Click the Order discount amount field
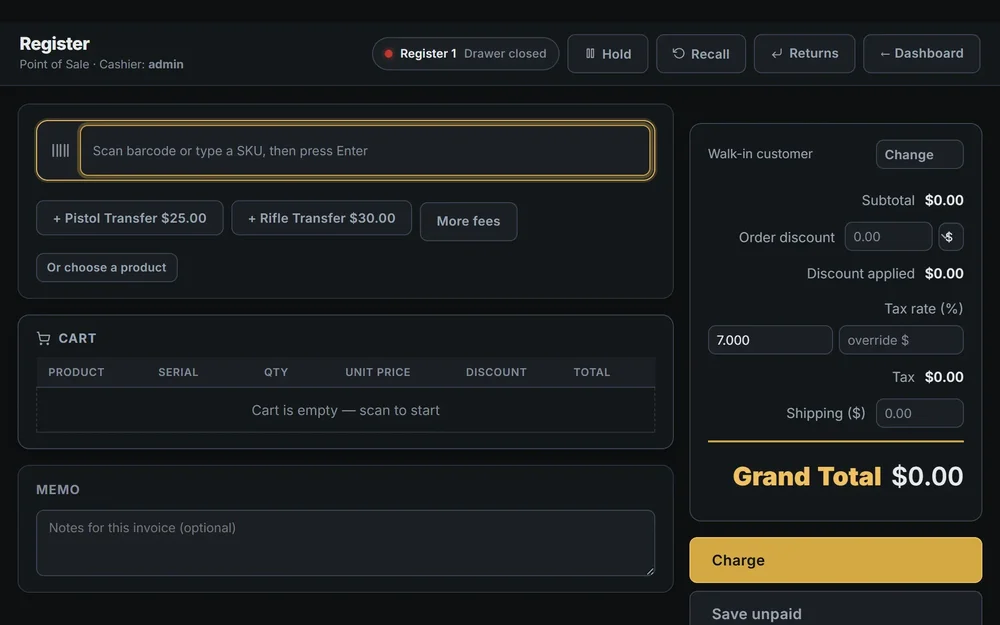1000x625 pixels. point(888,237)
